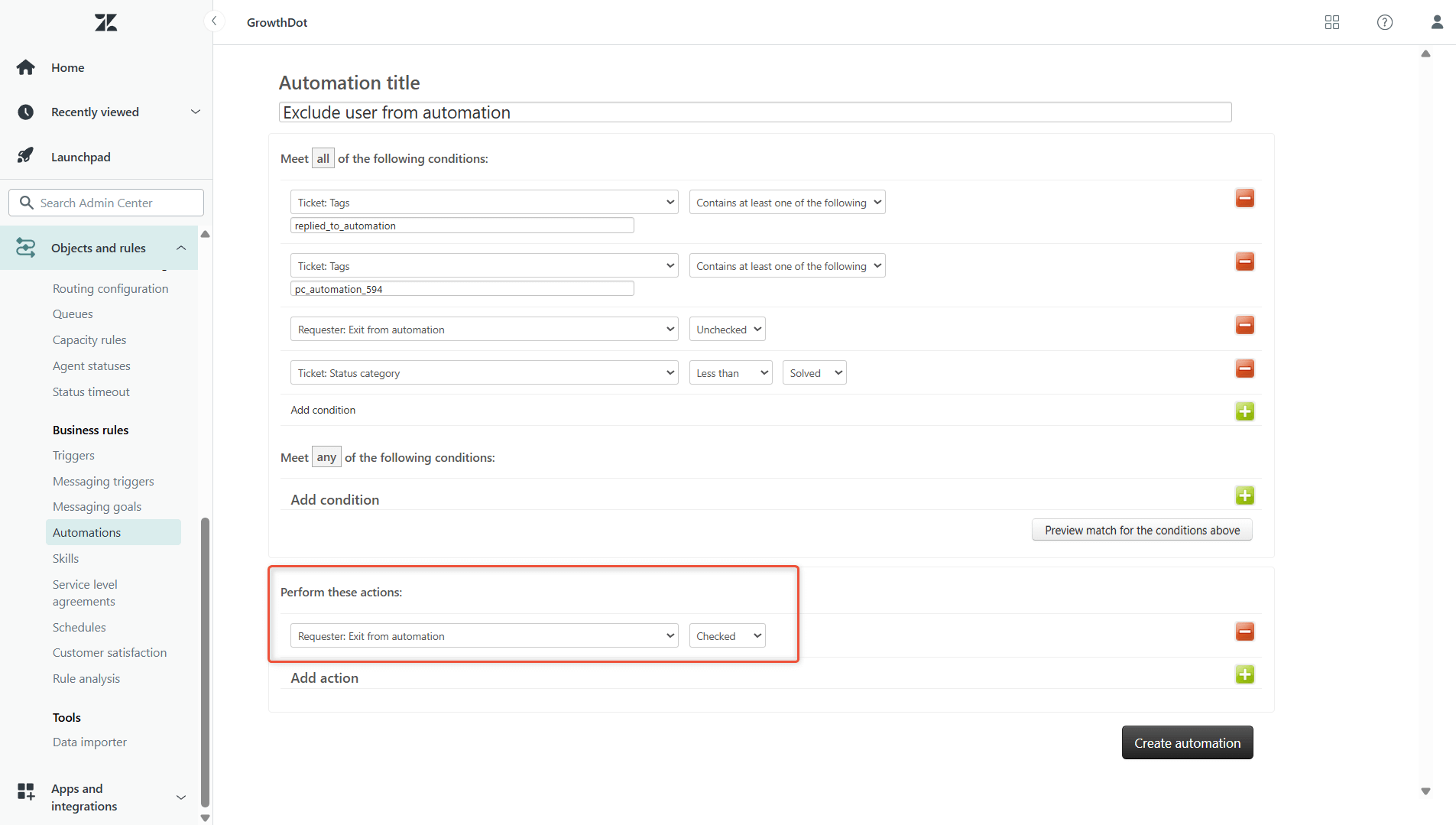Switch to the Triggers sidebar item

click(x=73, y=455)
